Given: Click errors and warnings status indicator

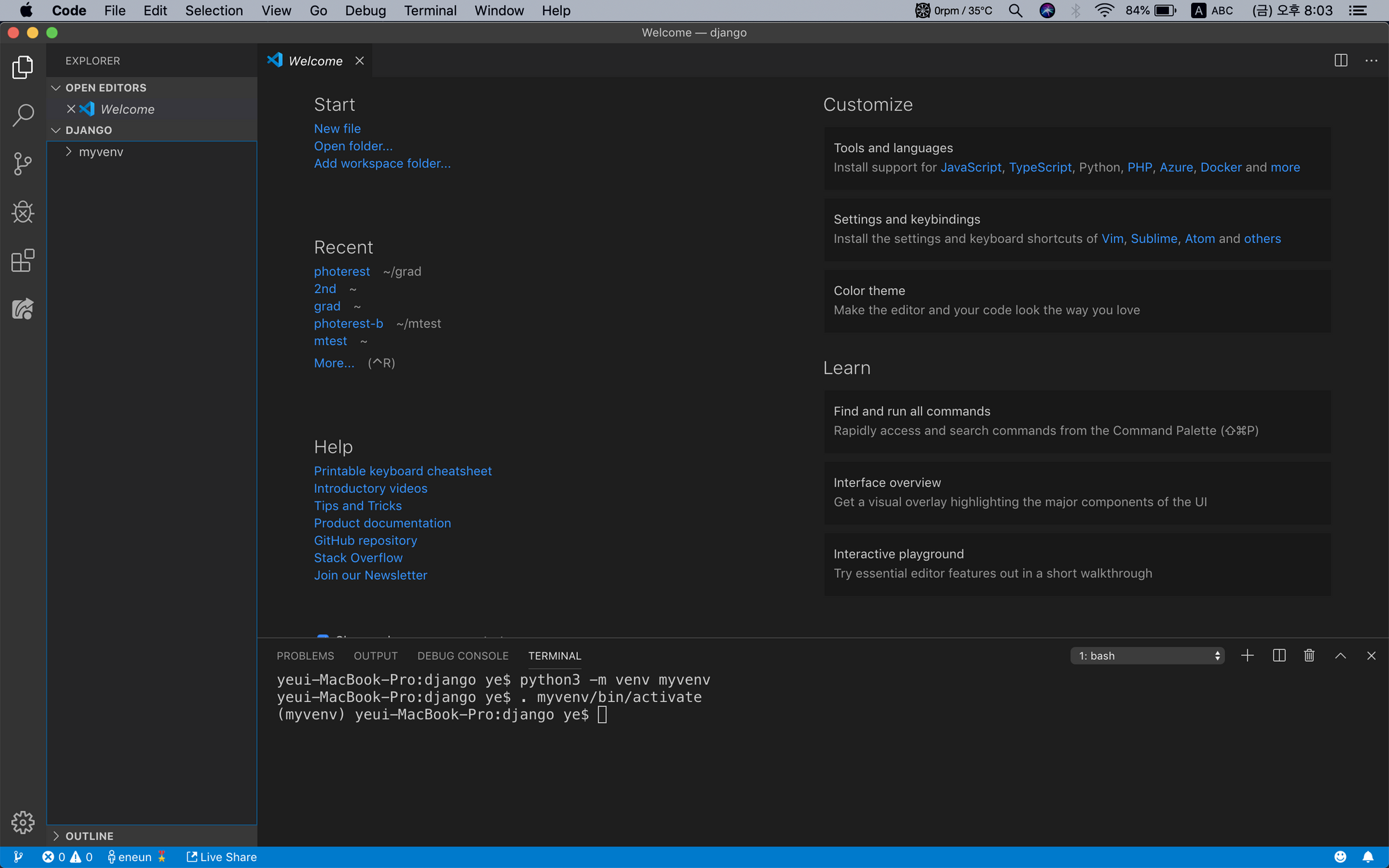Looking at the screenshot, I should pyautogui.click(x=67, y=857).
